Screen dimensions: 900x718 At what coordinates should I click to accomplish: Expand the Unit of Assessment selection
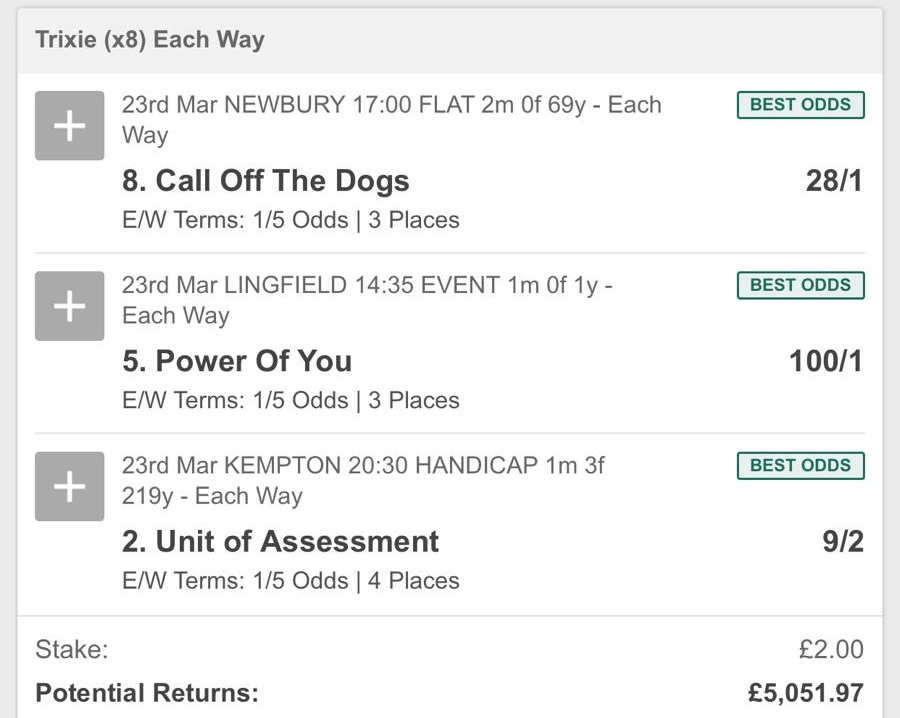click(69, 486)
